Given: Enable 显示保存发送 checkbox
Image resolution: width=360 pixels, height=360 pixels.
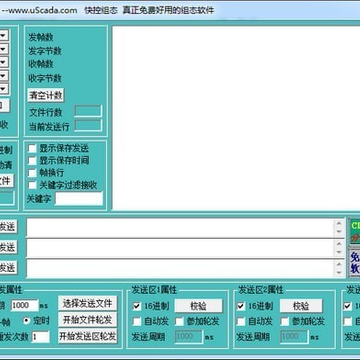Looking at the screenshot, I should (x=32, y=148).
